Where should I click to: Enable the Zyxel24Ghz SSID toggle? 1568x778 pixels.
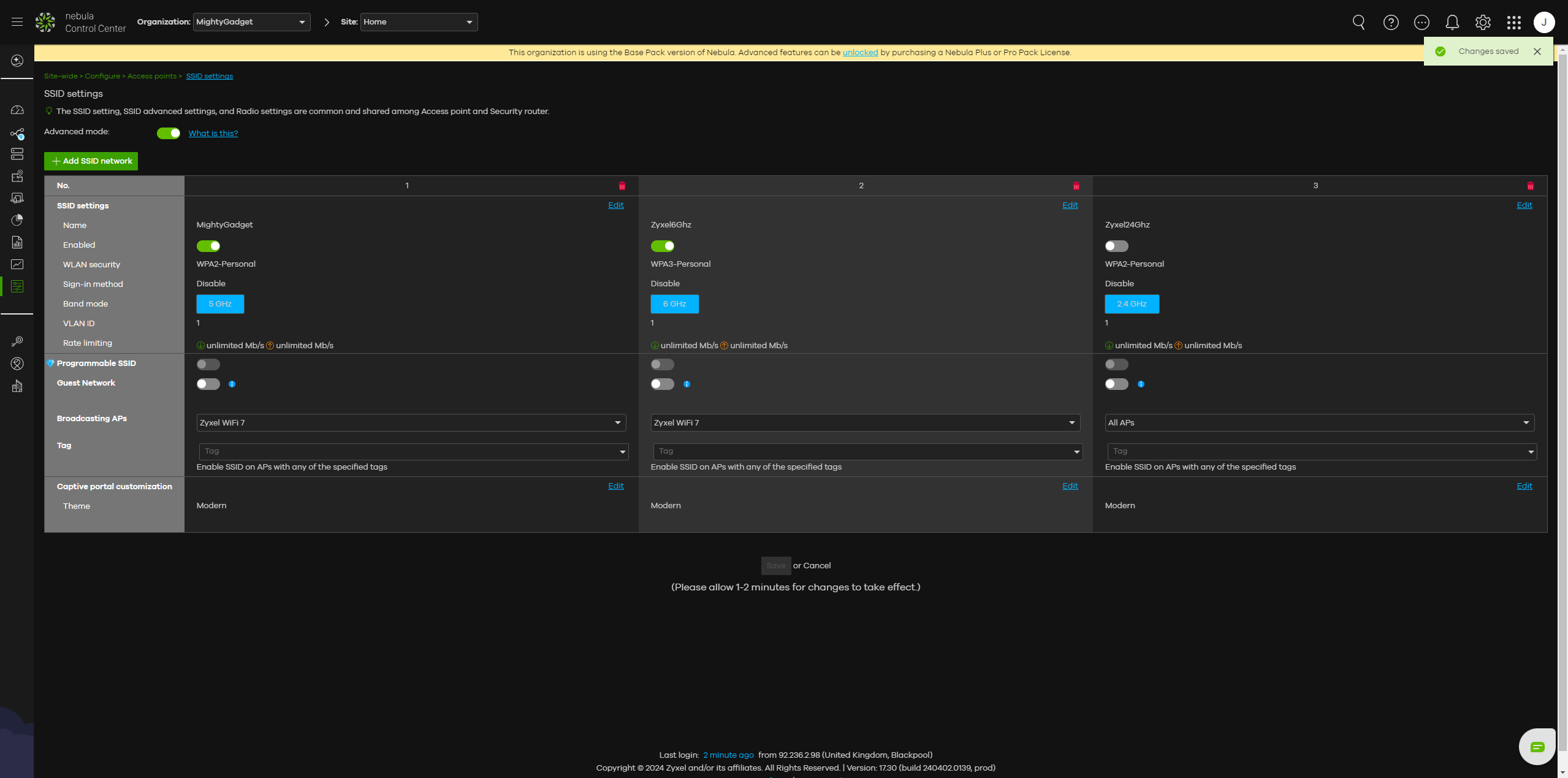click(x=1116, y=246)
